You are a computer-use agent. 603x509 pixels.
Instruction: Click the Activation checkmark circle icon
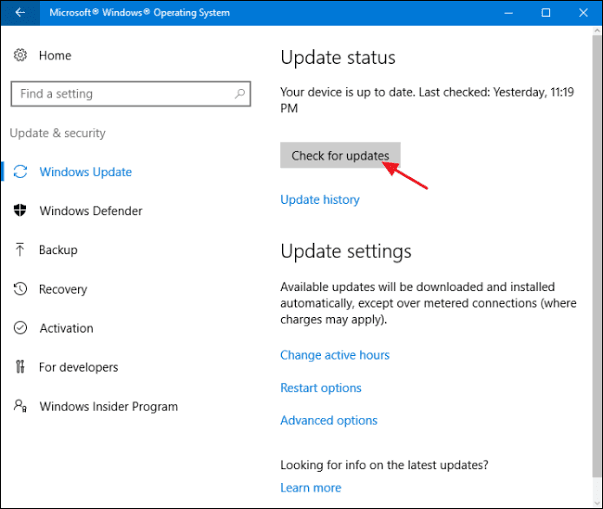pos(20,328)
